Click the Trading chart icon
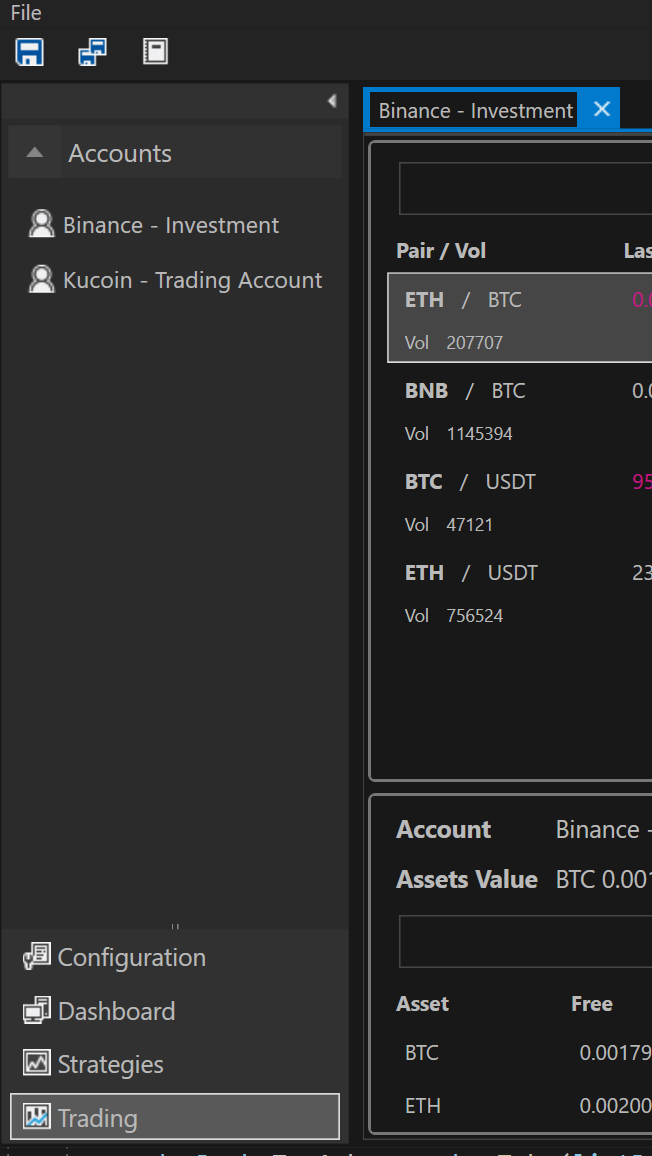This screenshot has width=652, height=1156. point(37,1117)
